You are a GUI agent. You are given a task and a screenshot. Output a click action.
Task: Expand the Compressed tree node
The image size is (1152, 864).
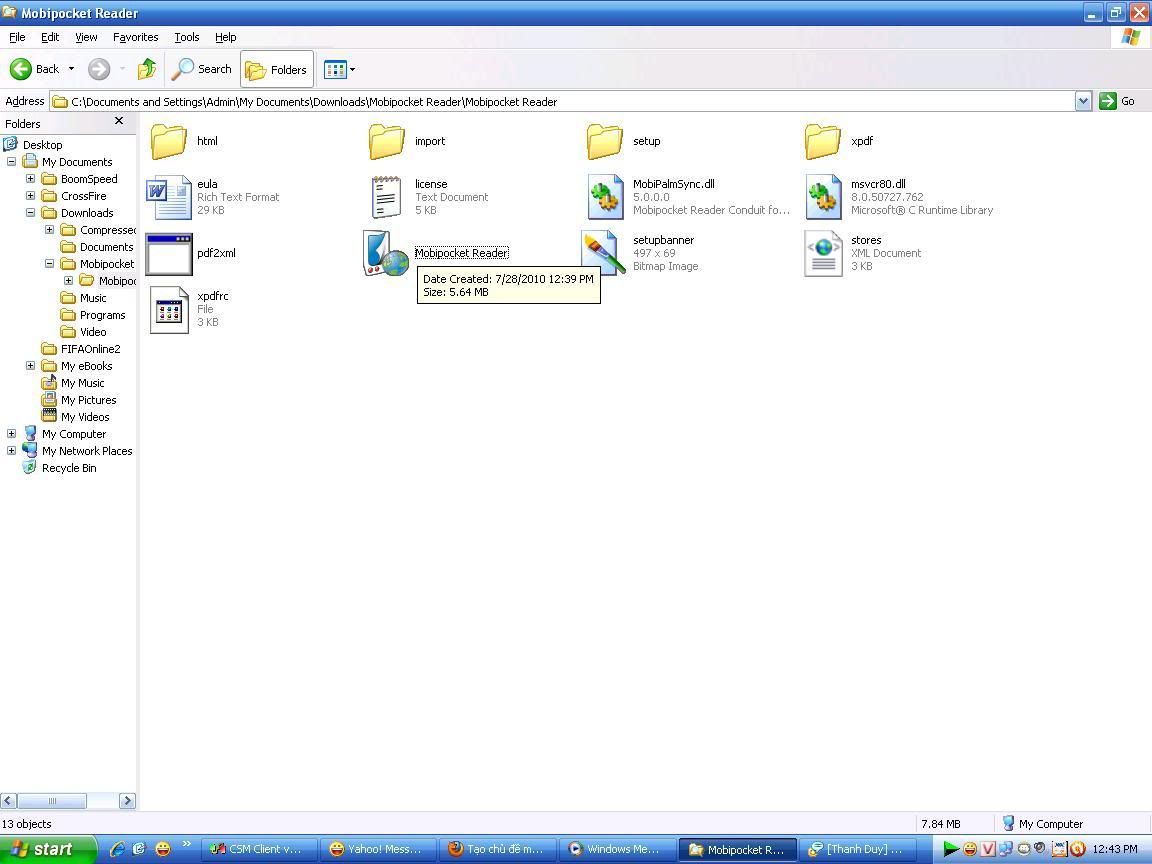49,229
